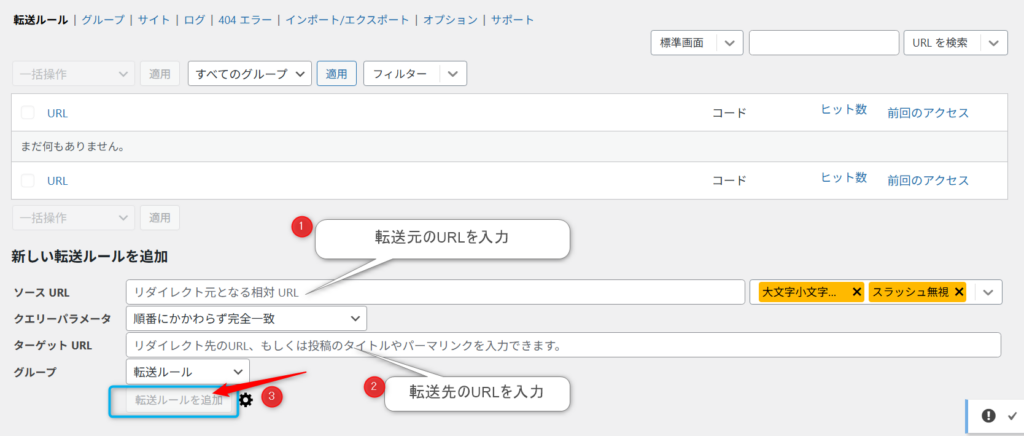1024x436 pixels.
Task: Focus the ターゲット URL input field
Action: (x=563, y=345)
